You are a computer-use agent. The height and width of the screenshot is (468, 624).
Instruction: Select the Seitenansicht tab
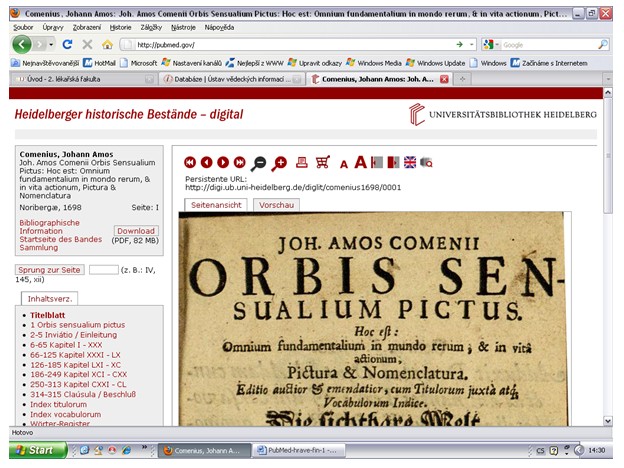click(x=216, y=205)
